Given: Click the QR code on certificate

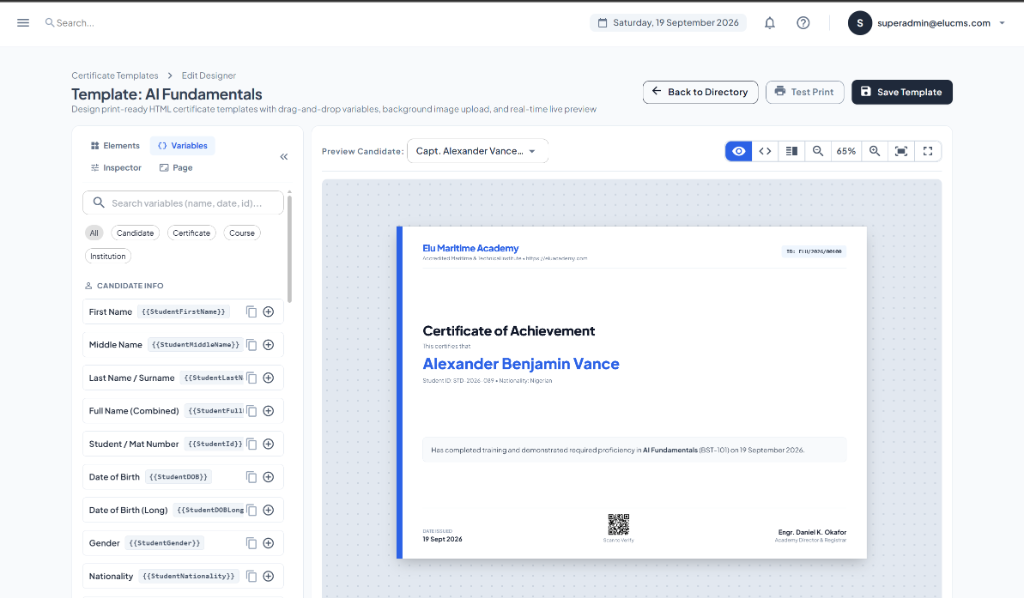Looking at the screenshot, I should (618, 524).
